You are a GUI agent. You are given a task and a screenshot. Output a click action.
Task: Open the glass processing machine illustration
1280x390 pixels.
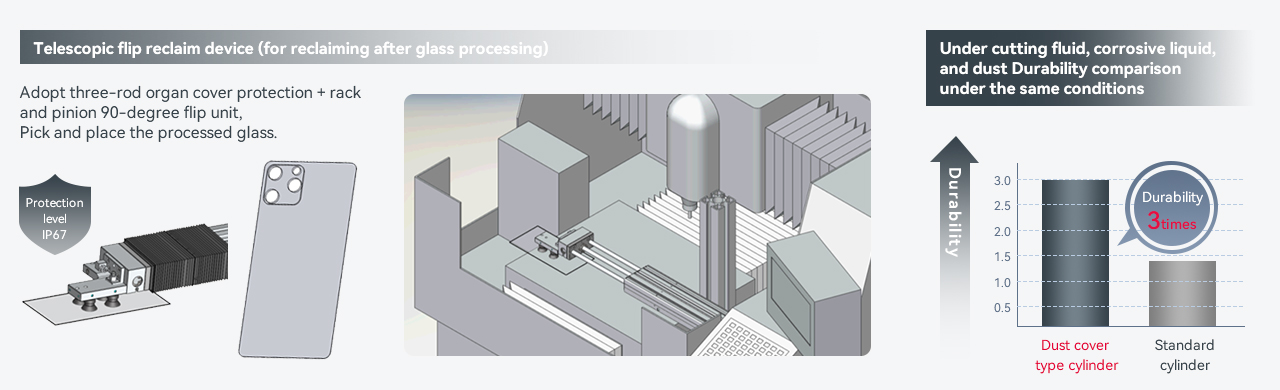click(x=637, y=225)
